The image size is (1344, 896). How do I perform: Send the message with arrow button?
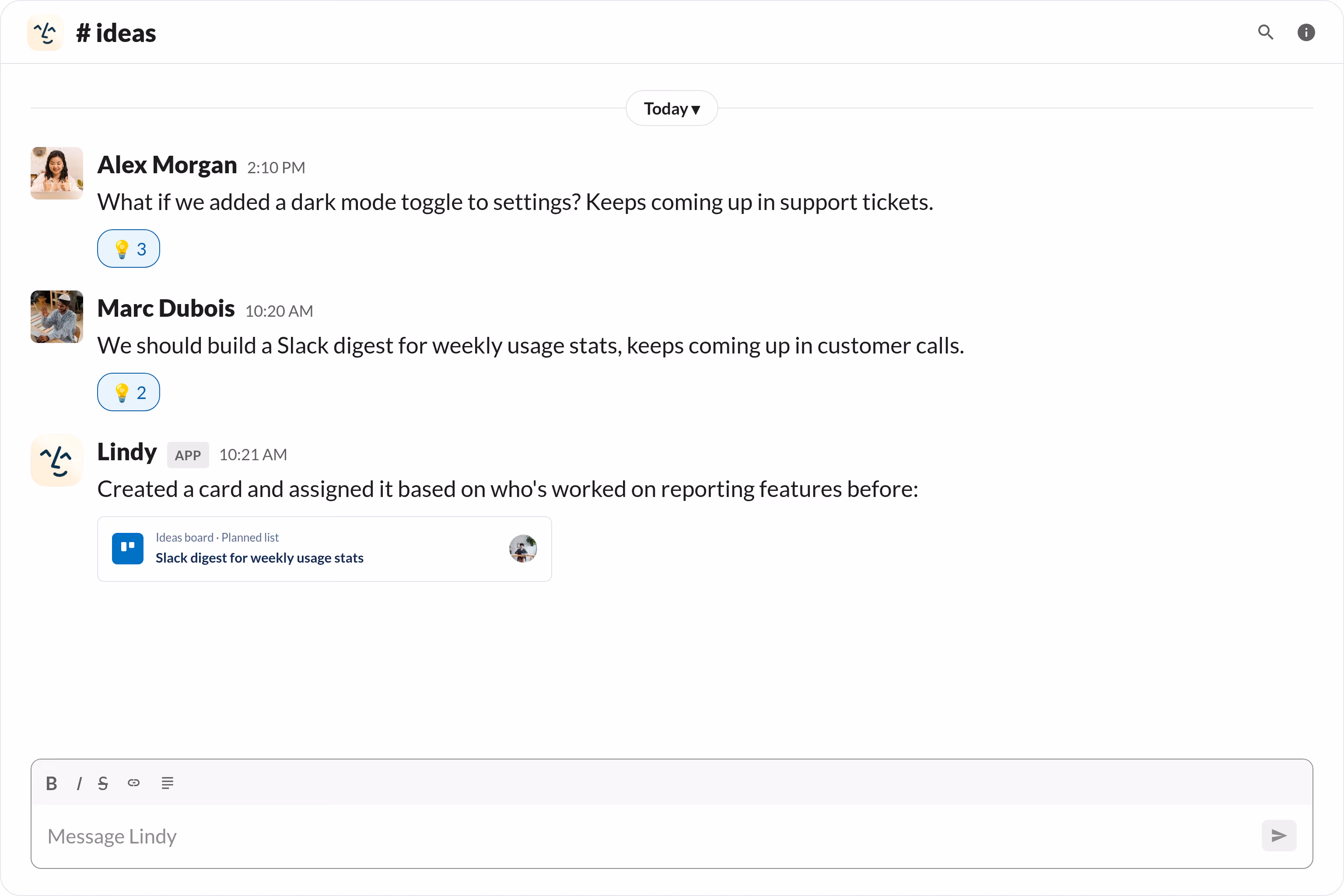click(x=1279, y=836)
